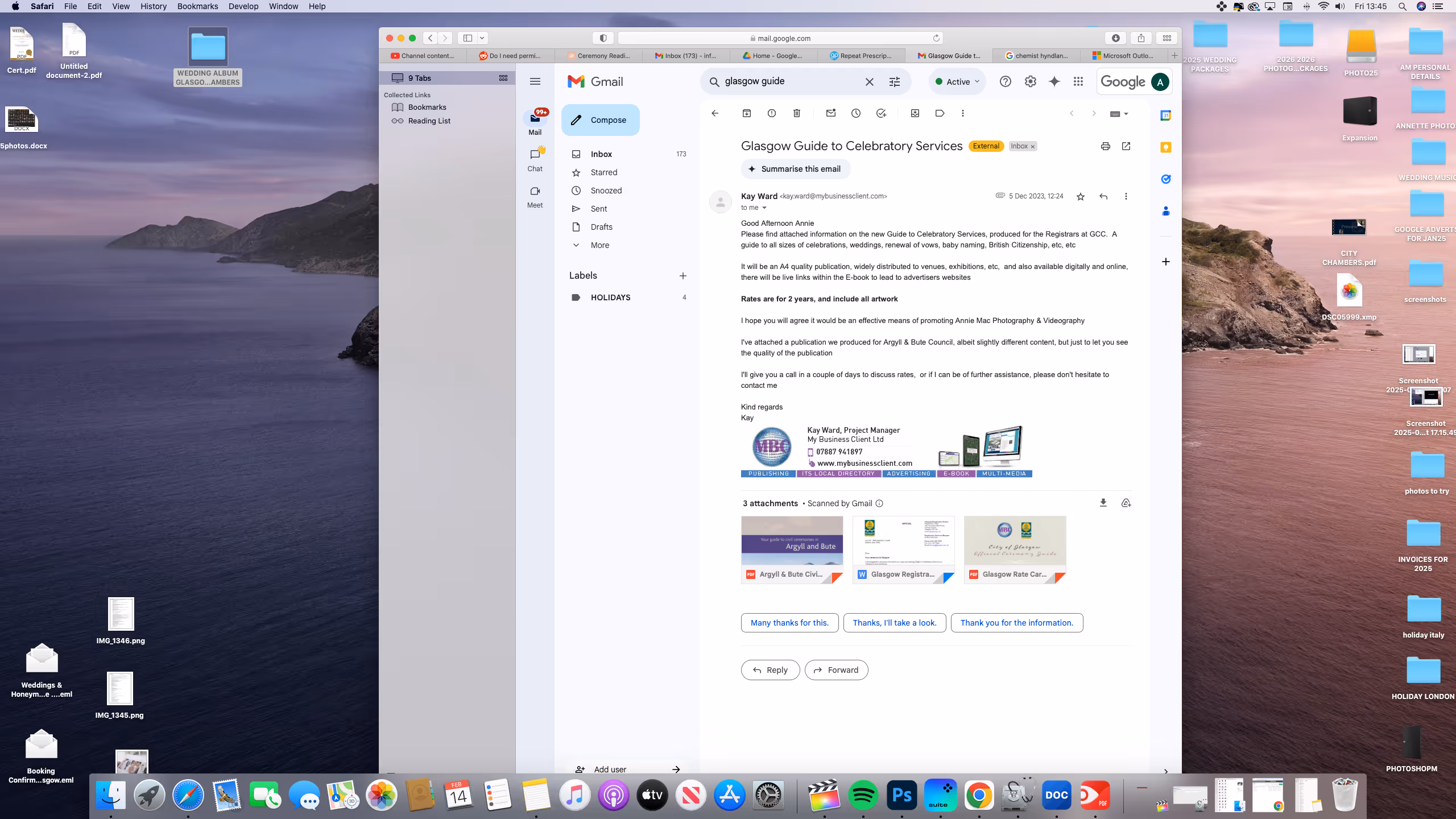The height and width of the screenshot is (819, 1456).
Task: Delete the email with trash icon
Action: coord(796,113)
